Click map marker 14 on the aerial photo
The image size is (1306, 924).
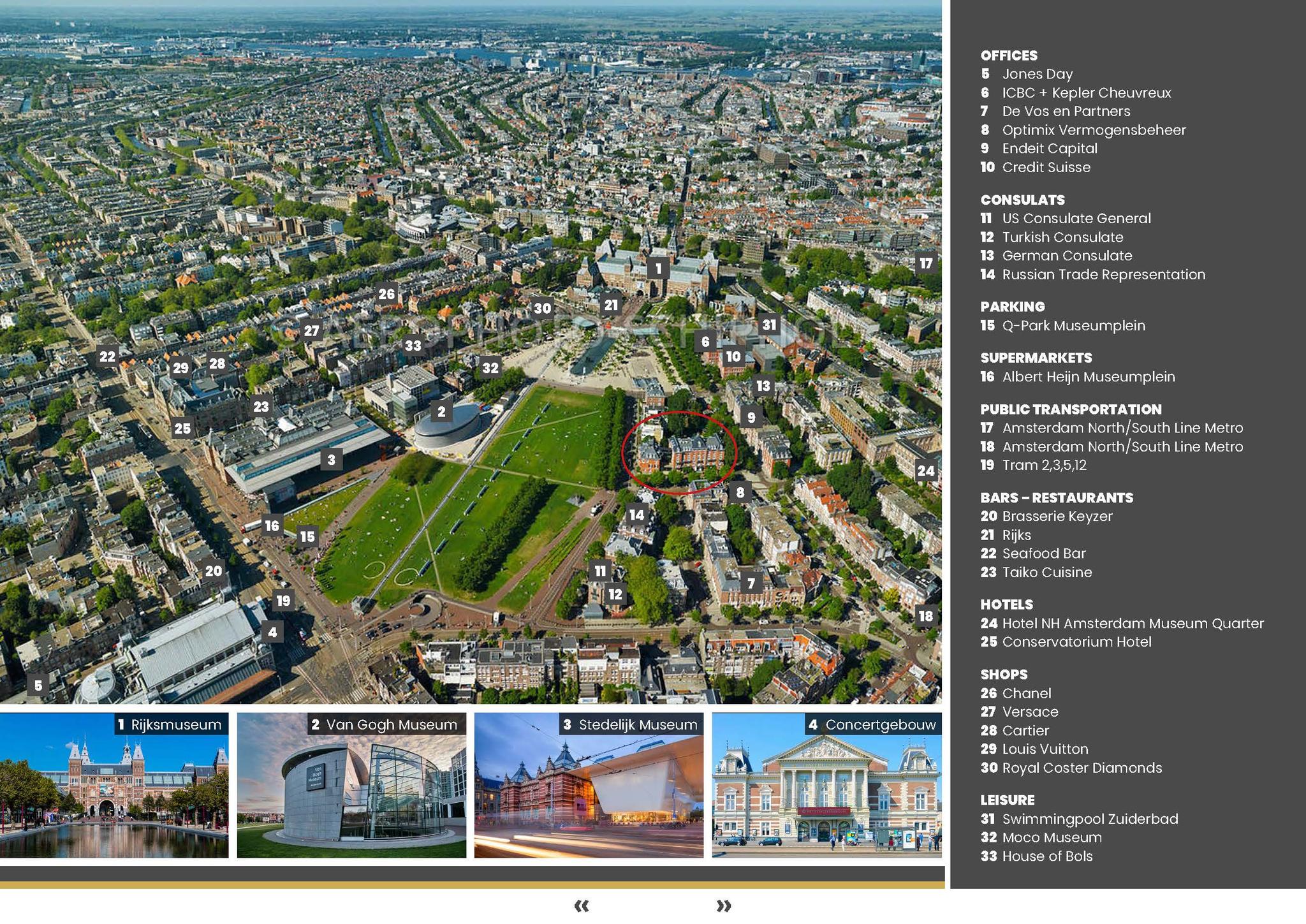636,515
